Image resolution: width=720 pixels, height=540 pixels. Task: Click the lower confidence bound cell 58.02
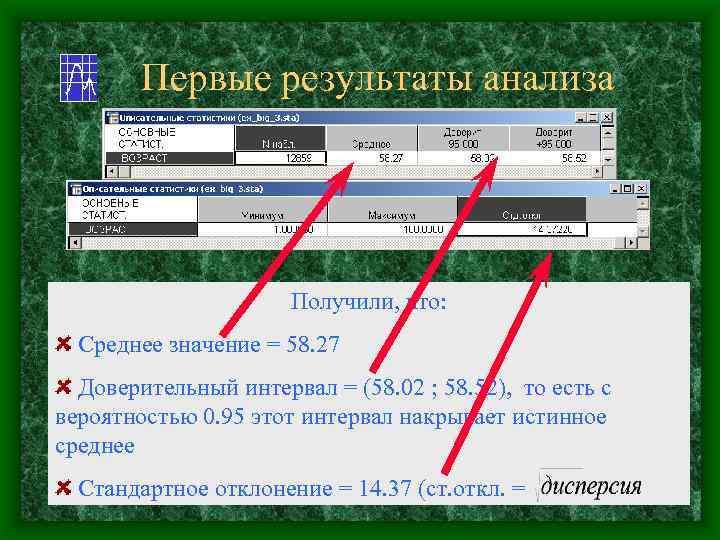pos(463,158)
